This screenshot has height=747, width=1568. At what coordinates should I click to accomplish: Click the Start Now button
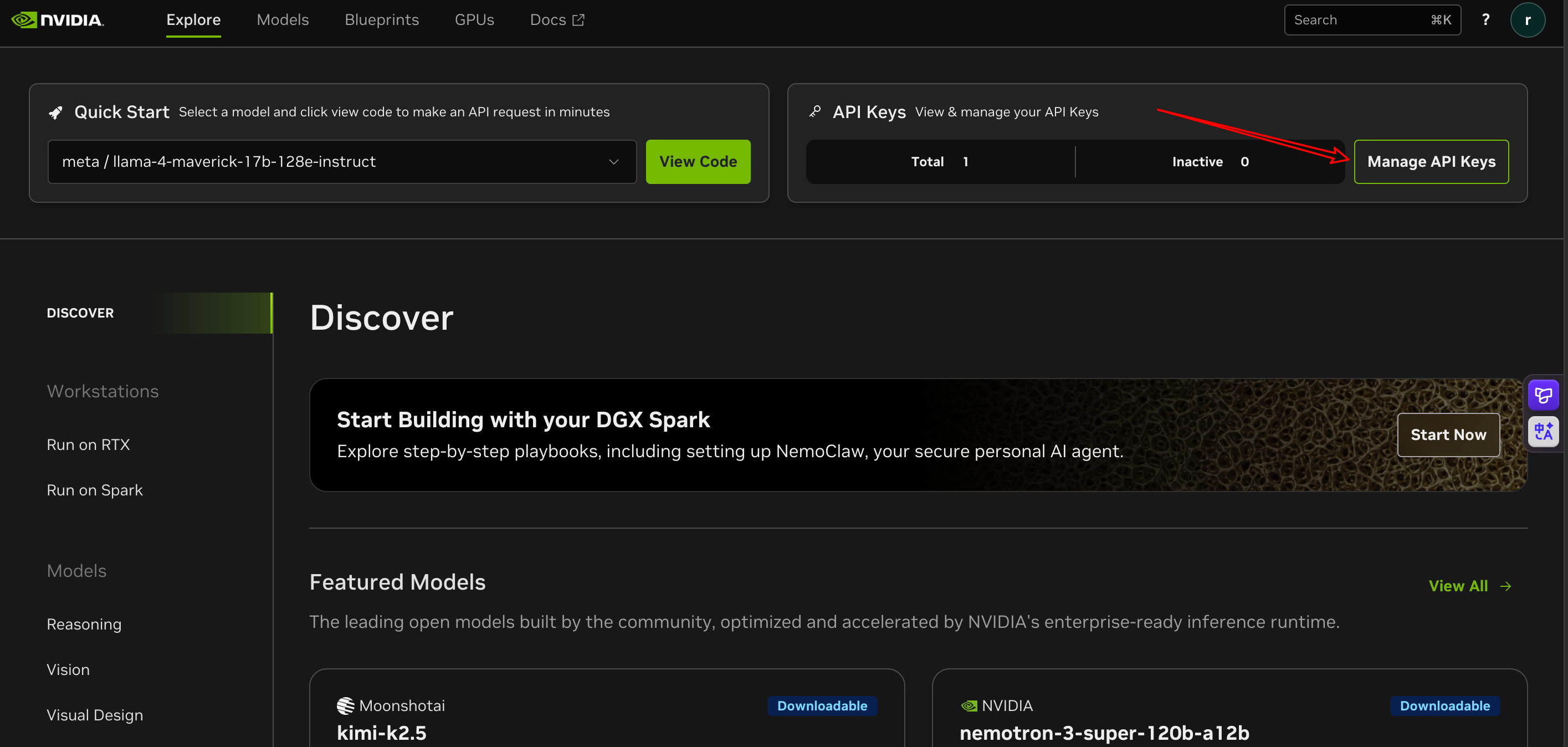[1448, 434]
